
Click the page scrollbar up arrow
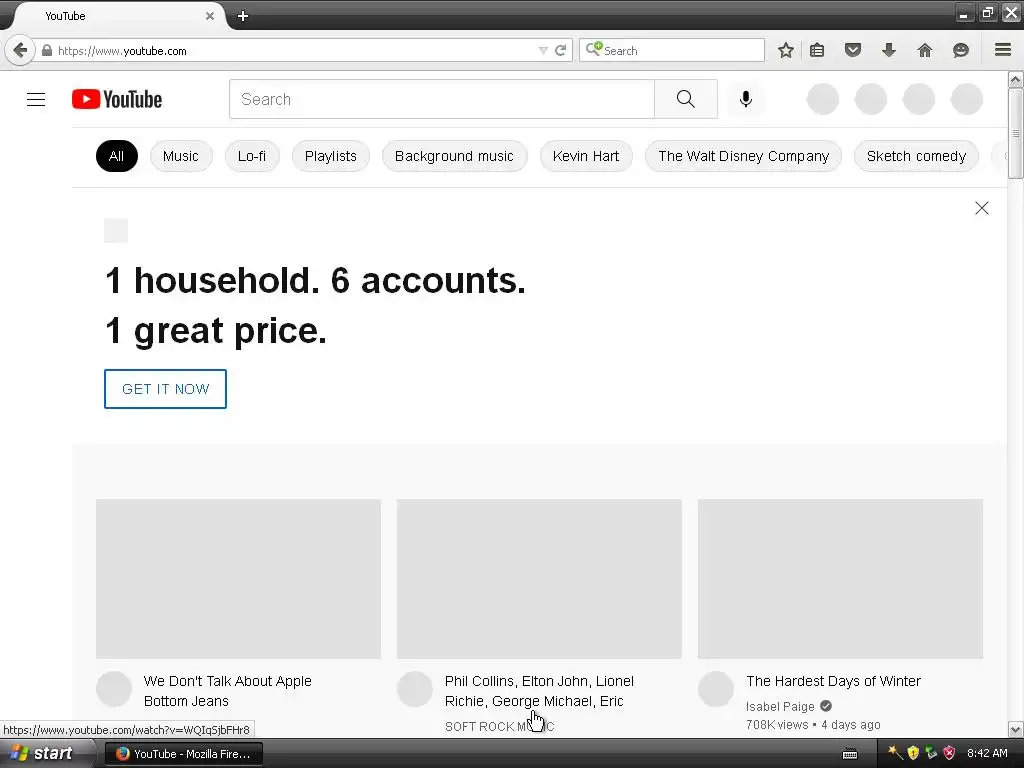[1016, 80]
